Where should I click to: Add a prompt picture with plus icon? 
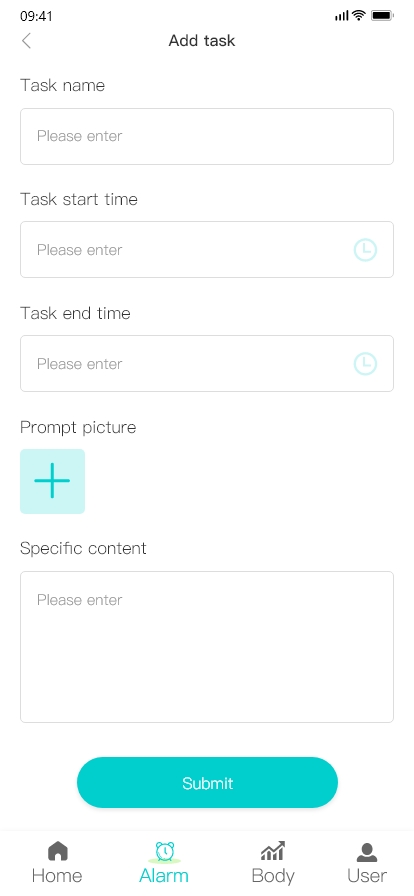[53, 481]
